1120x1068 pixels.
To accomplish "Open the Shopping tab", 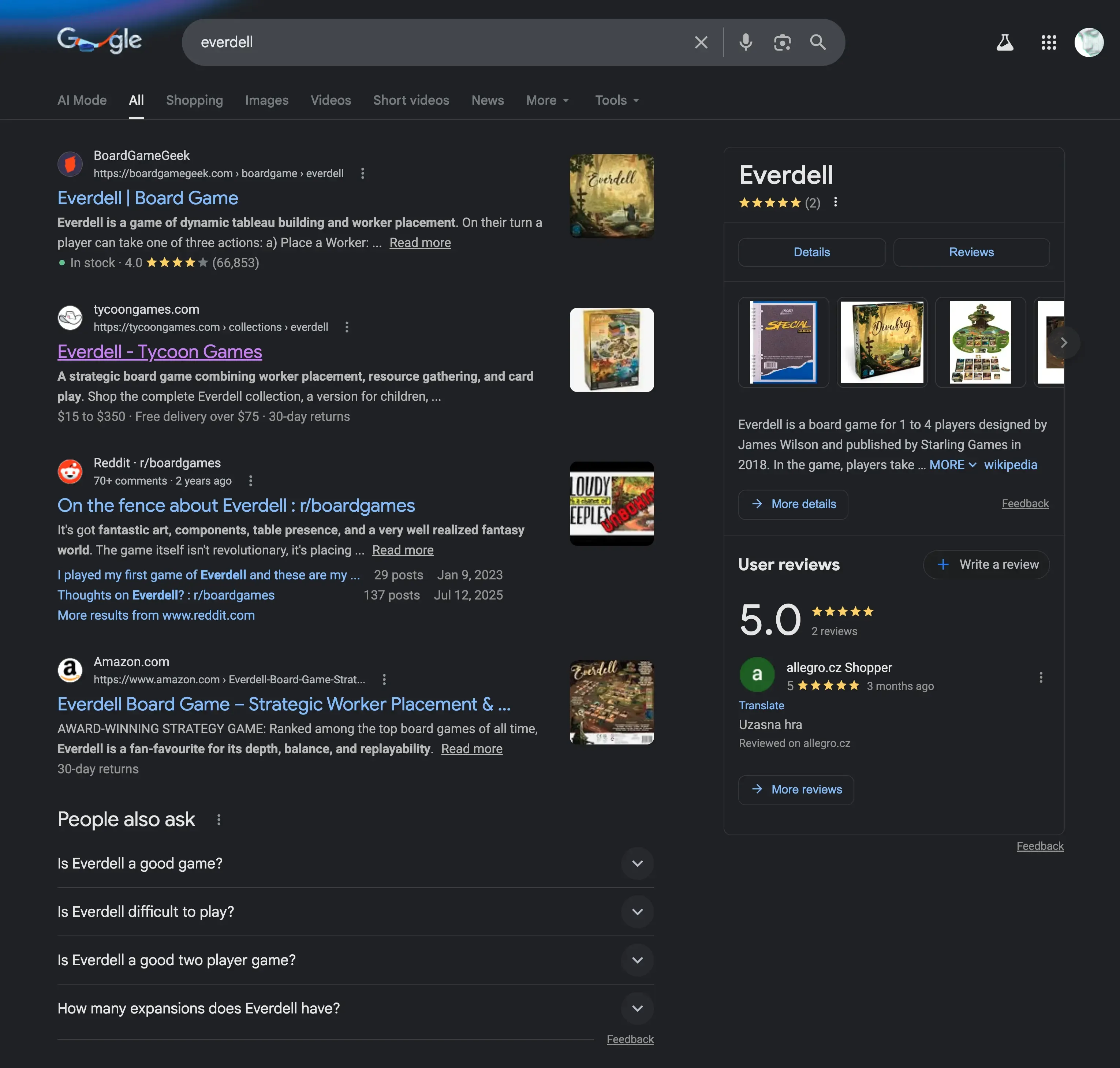I will pyautogui.click(x=194, y=100).
